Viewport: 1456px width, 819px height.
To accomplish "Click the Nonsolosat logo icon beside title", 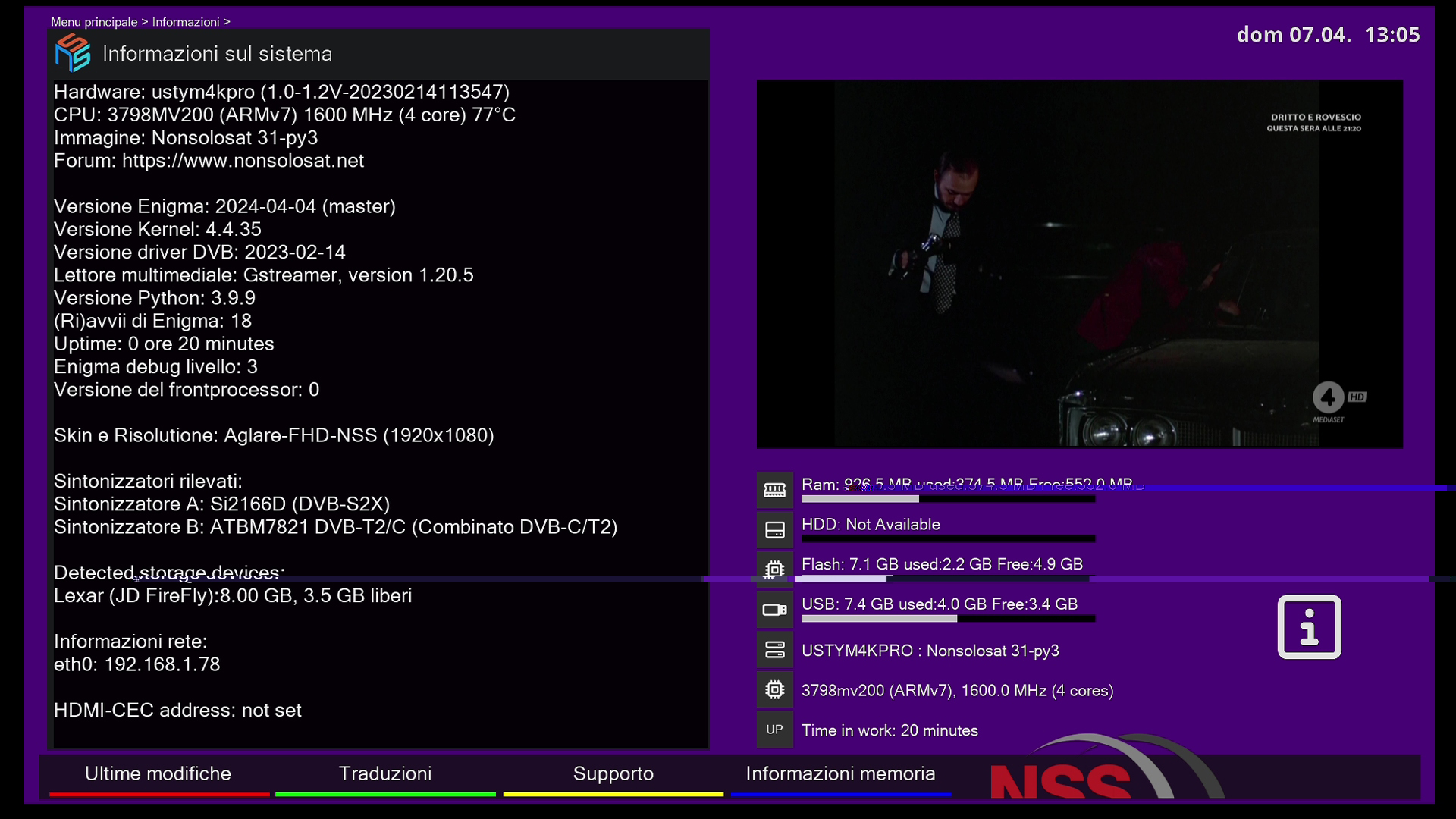I will (x=73, y=53).
